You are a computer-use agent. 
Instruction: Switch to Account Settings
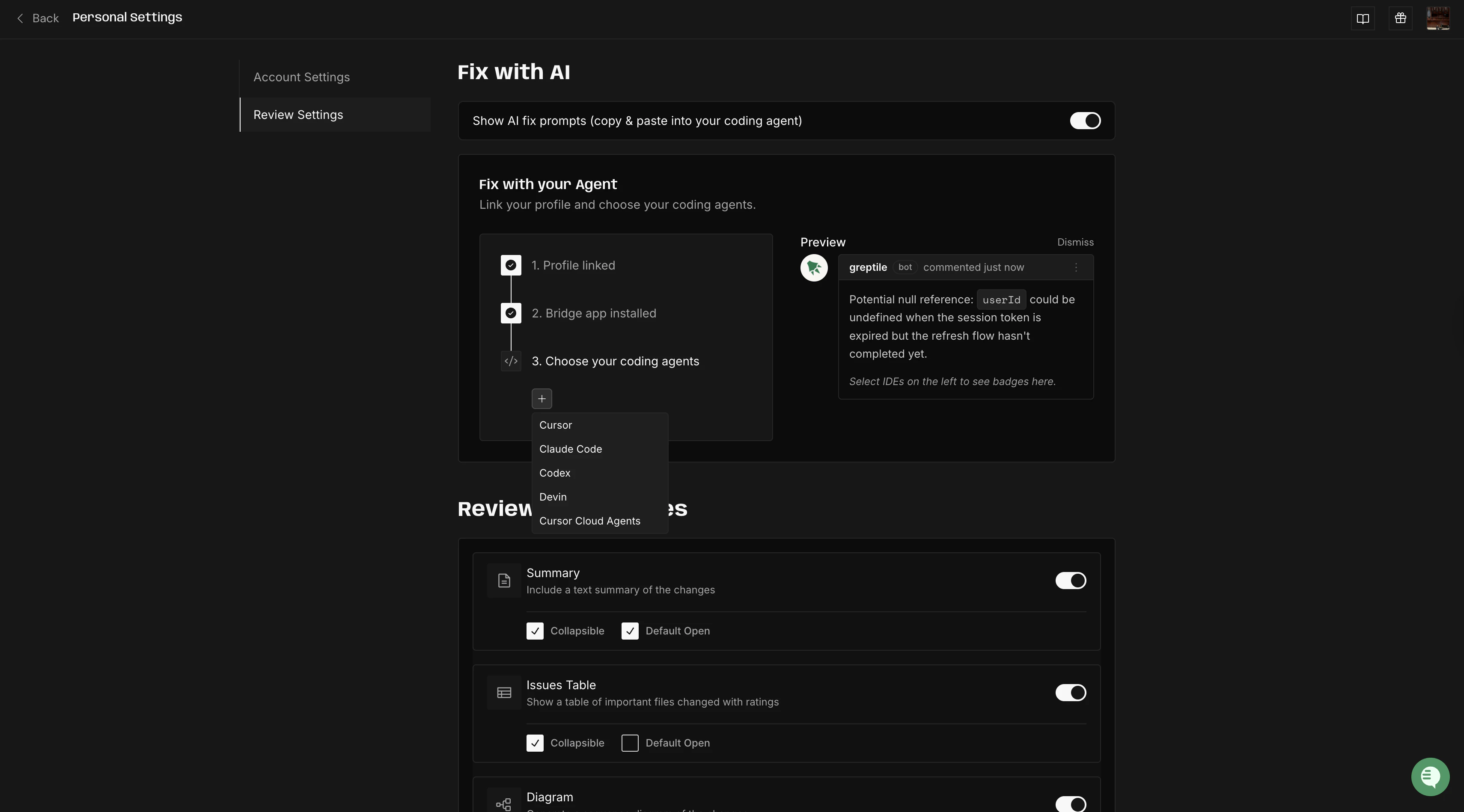pos(301,77)
